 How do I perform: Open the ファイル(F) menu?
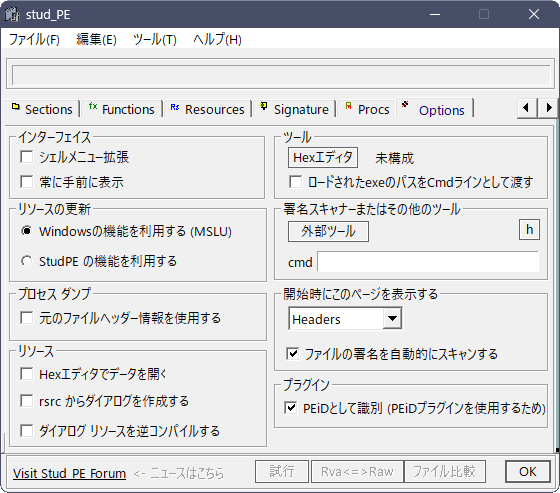34,39
